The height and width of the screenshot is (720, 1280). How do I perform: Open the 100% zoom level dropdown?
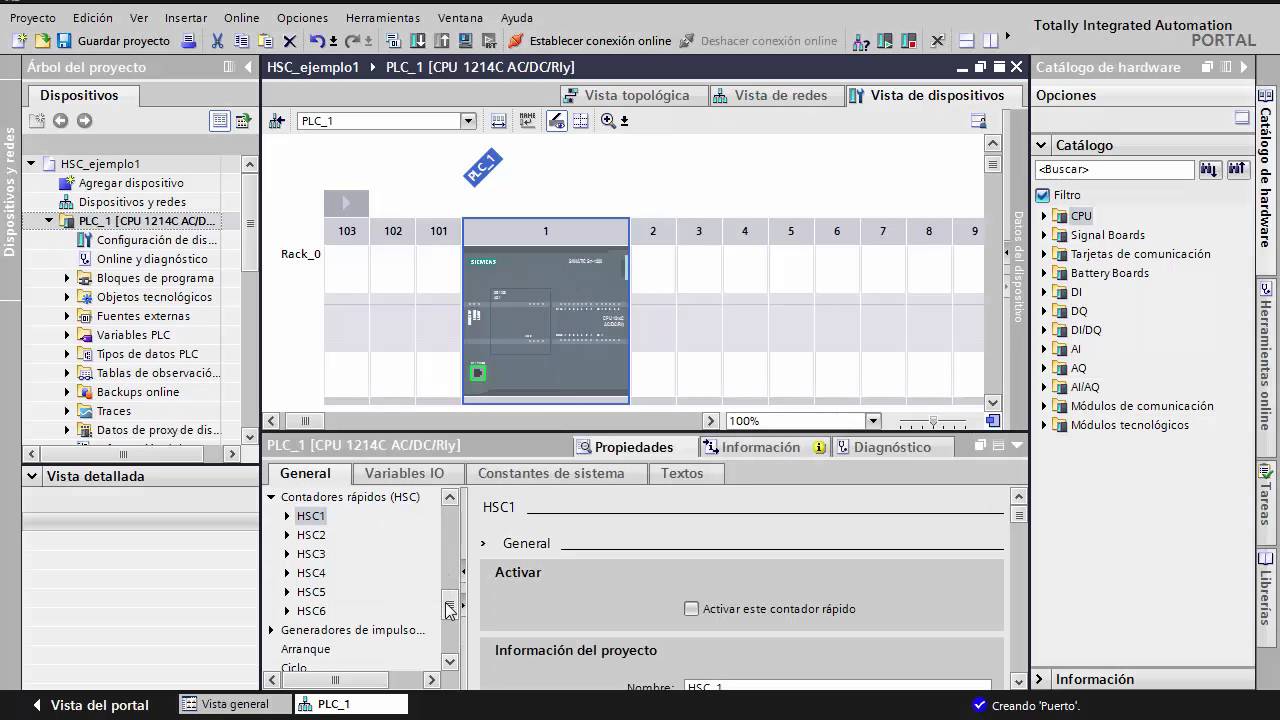873,421
